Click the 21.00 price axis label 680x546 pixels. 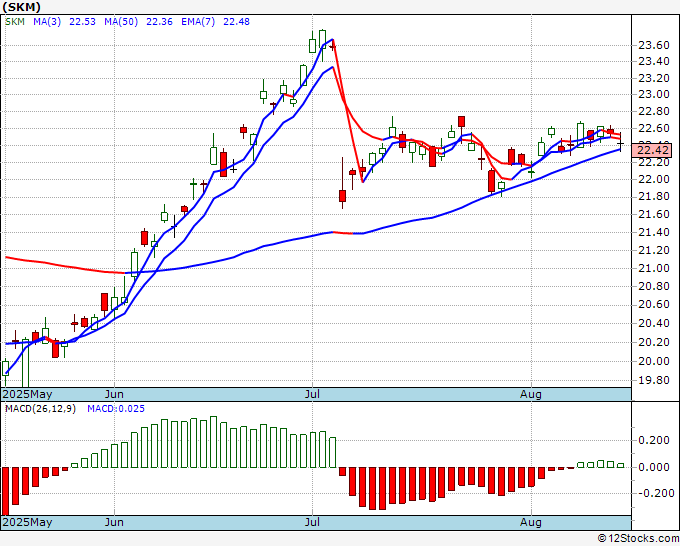[654, 268]
